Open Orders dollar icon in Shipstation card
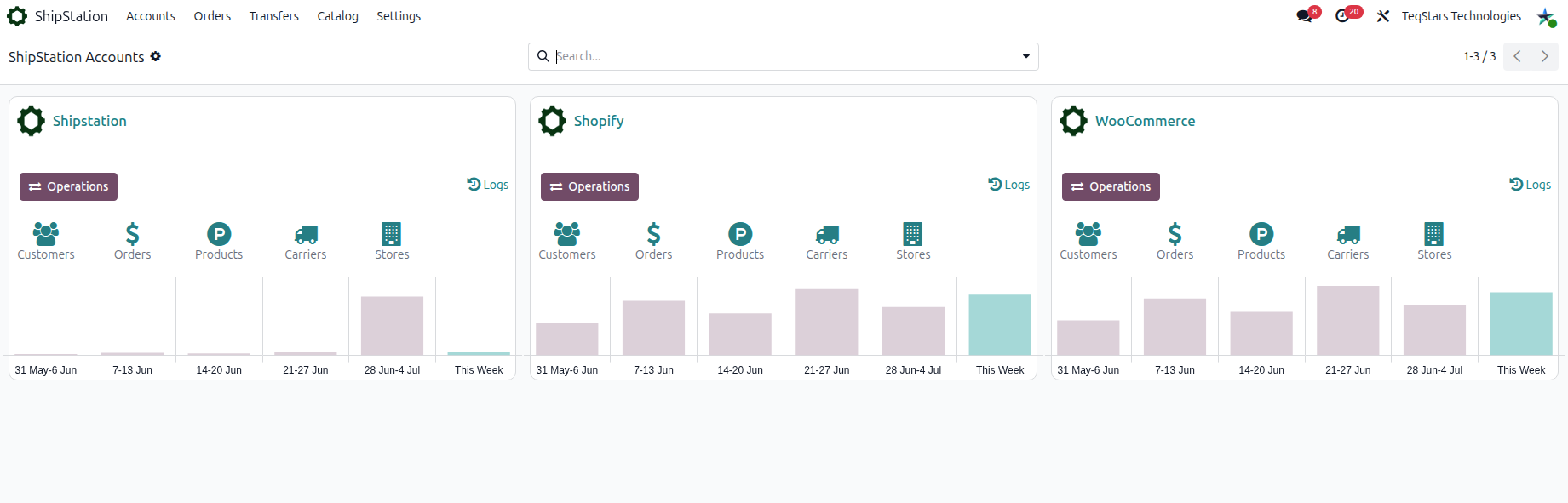Image resolution: width=1568 pixels, height=503 pixels. click(132, 233)
